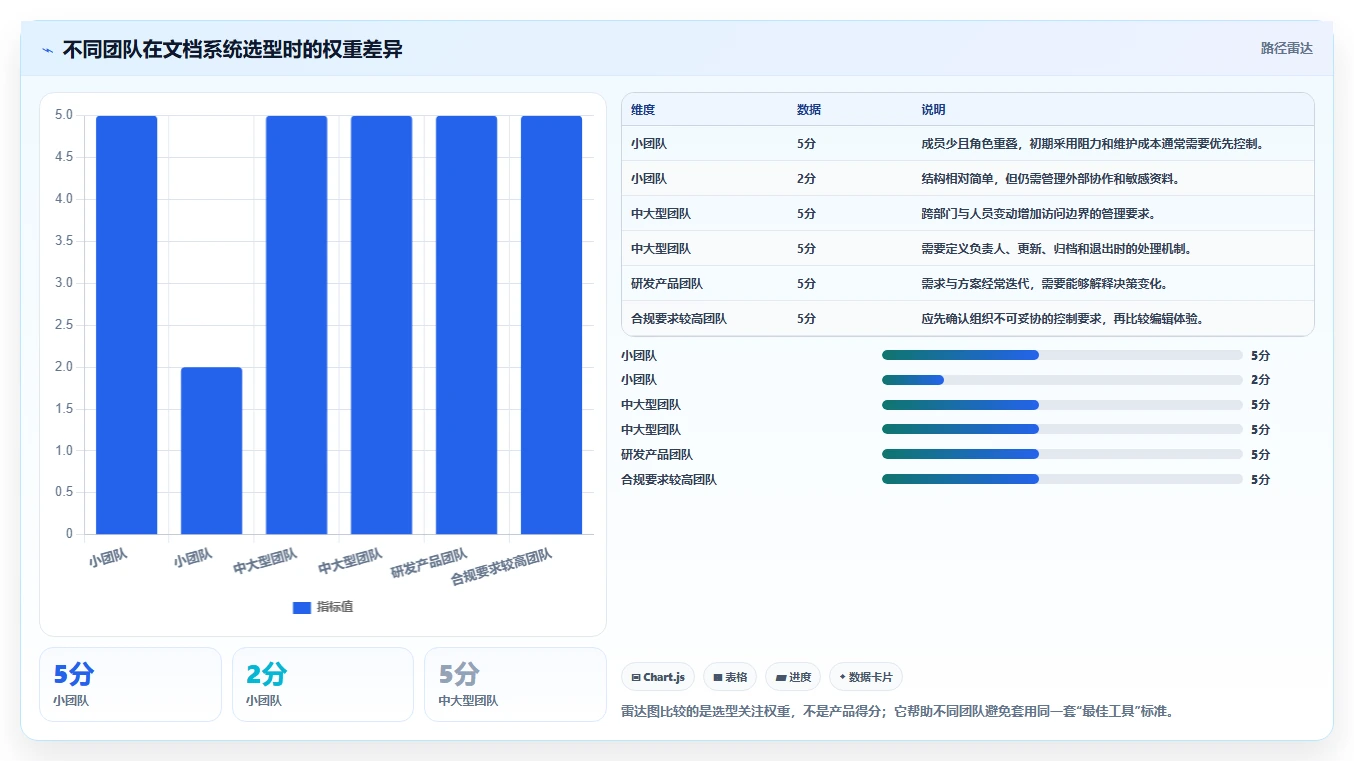The height and width of the screenshot is (761, 1354).
Task: Click the chart bar for 研发产品团队
Action: coord(466,325)
